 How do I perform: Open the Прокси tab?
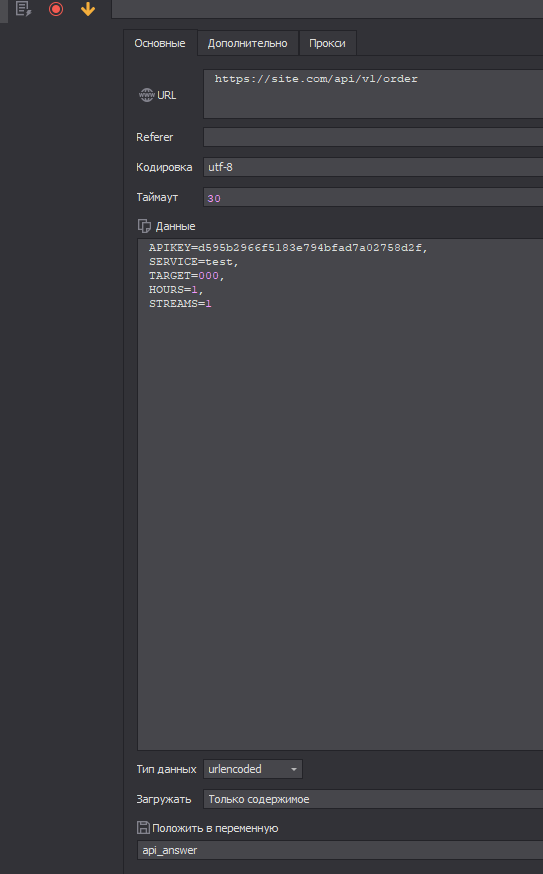coord(327,43)
